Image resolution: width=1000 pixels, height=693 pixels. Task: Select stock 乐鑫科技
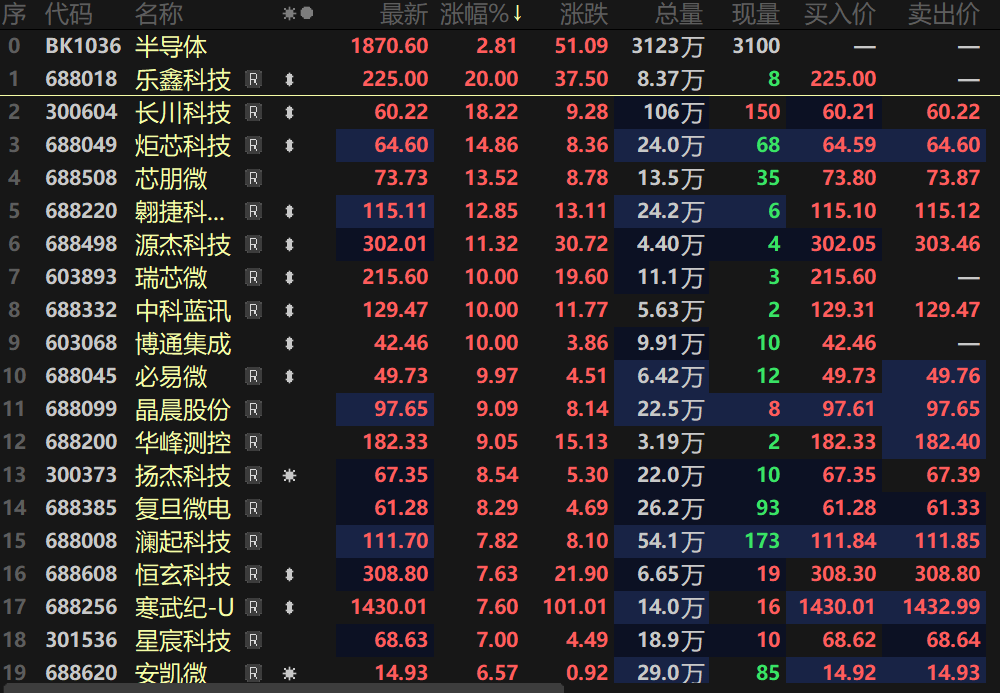(x=183, y=80)
